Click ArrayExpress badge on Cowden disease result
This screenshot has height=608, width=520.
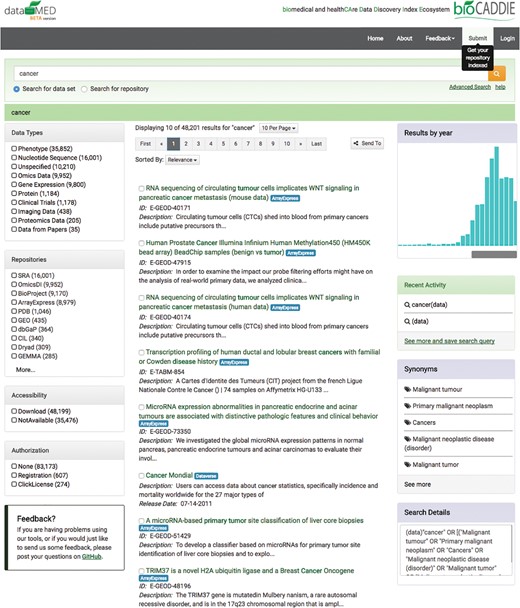[234, 362]
